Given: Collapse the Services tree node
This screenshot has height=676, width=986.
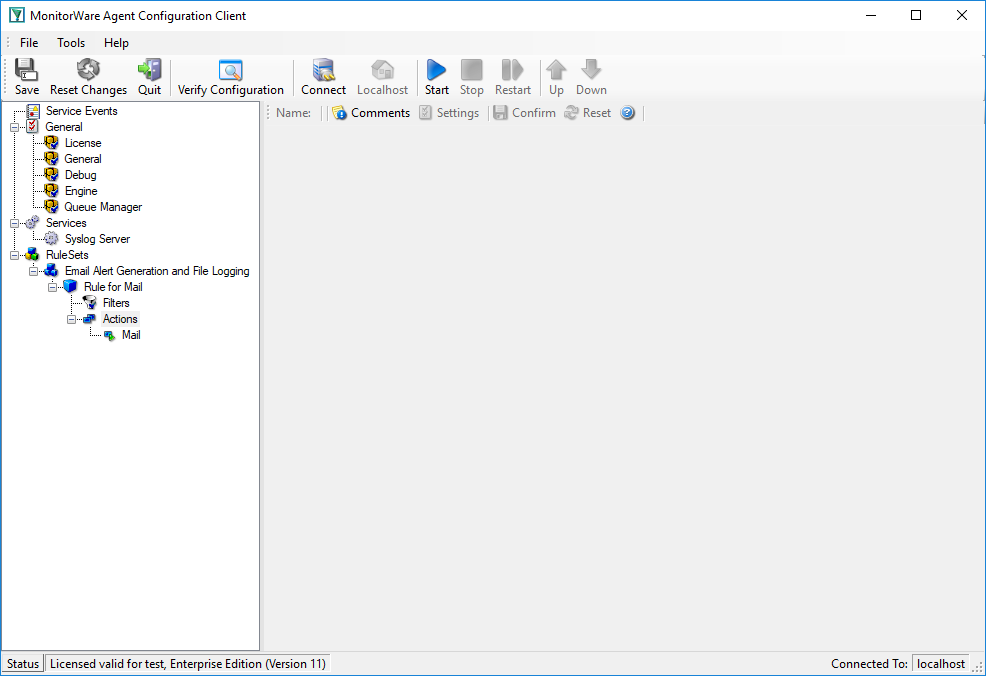Looking at the screenshot, I should [x=14, y=223].
